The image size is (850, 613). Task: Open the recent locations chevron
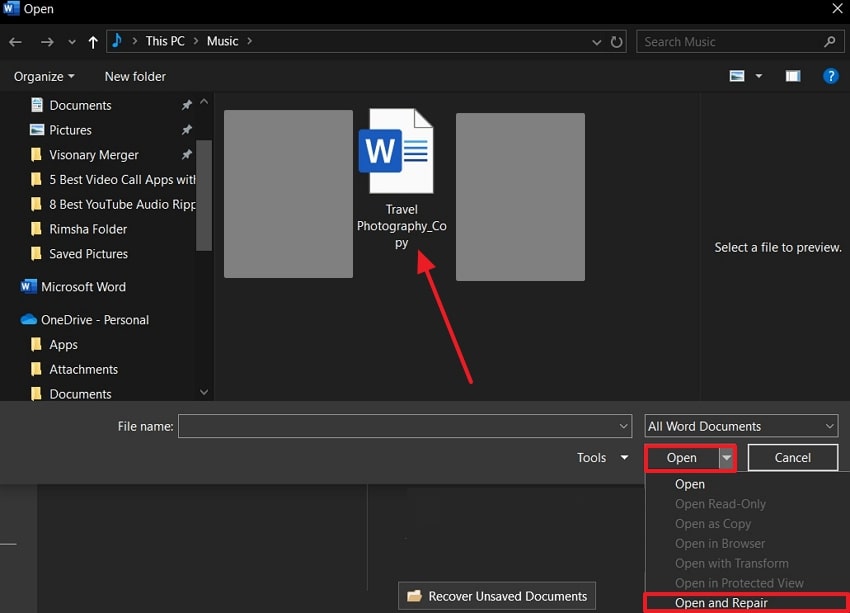[x=72, y=42]
